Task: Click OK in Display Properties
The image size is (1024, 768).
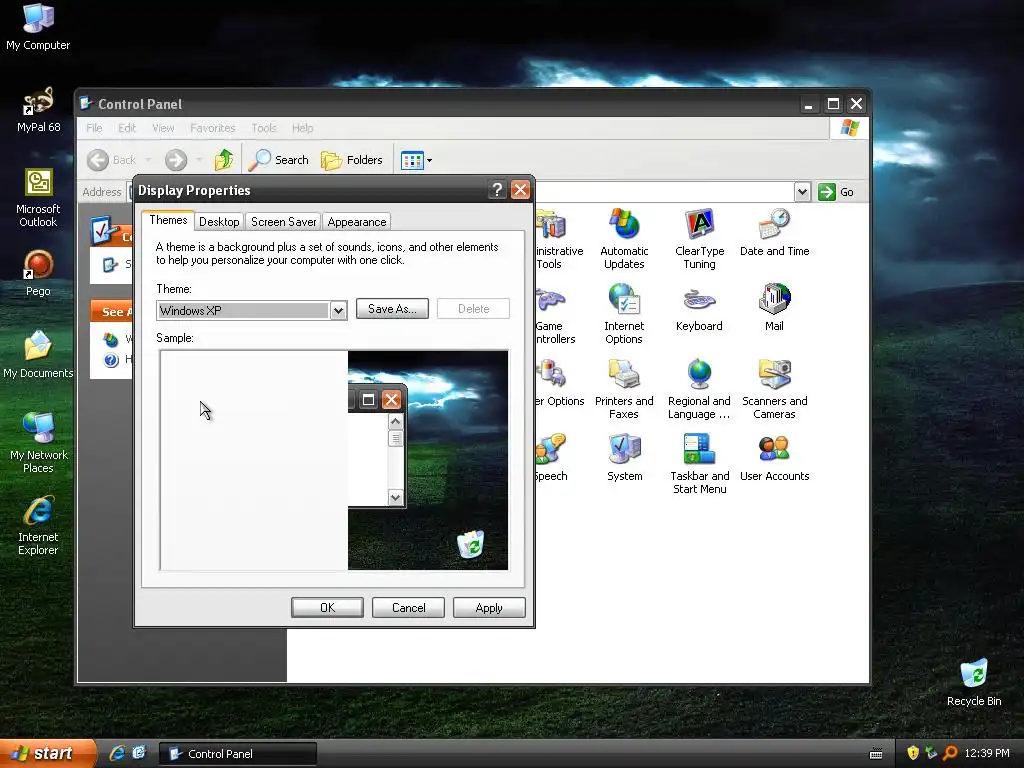Action: point(327,607)
